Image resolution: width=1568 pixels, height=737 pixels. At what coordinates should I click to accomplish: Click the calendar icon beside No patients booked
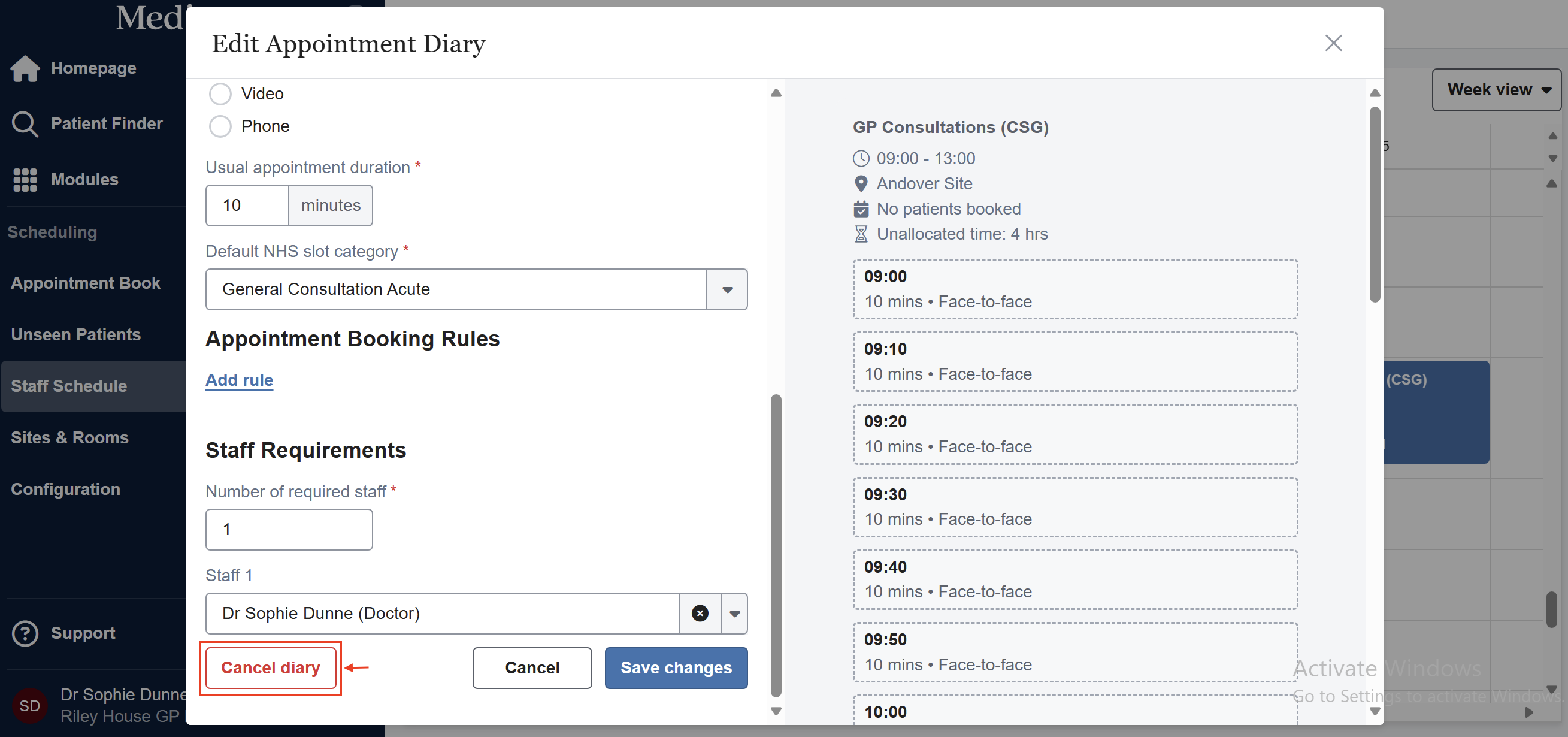click(861, 209)
